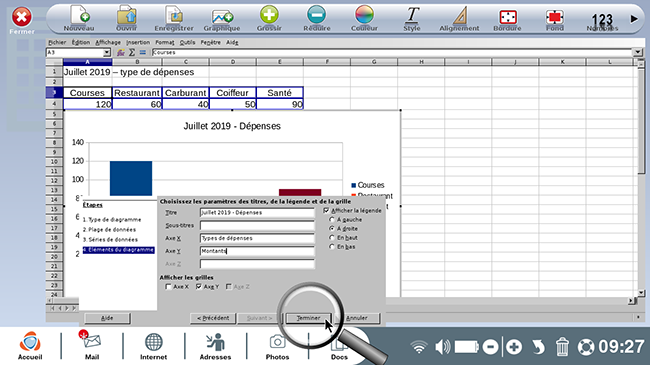This screenshot has height=365, width=650.
Task: Go to step 3 Séries de données
Action: (110, 240)
